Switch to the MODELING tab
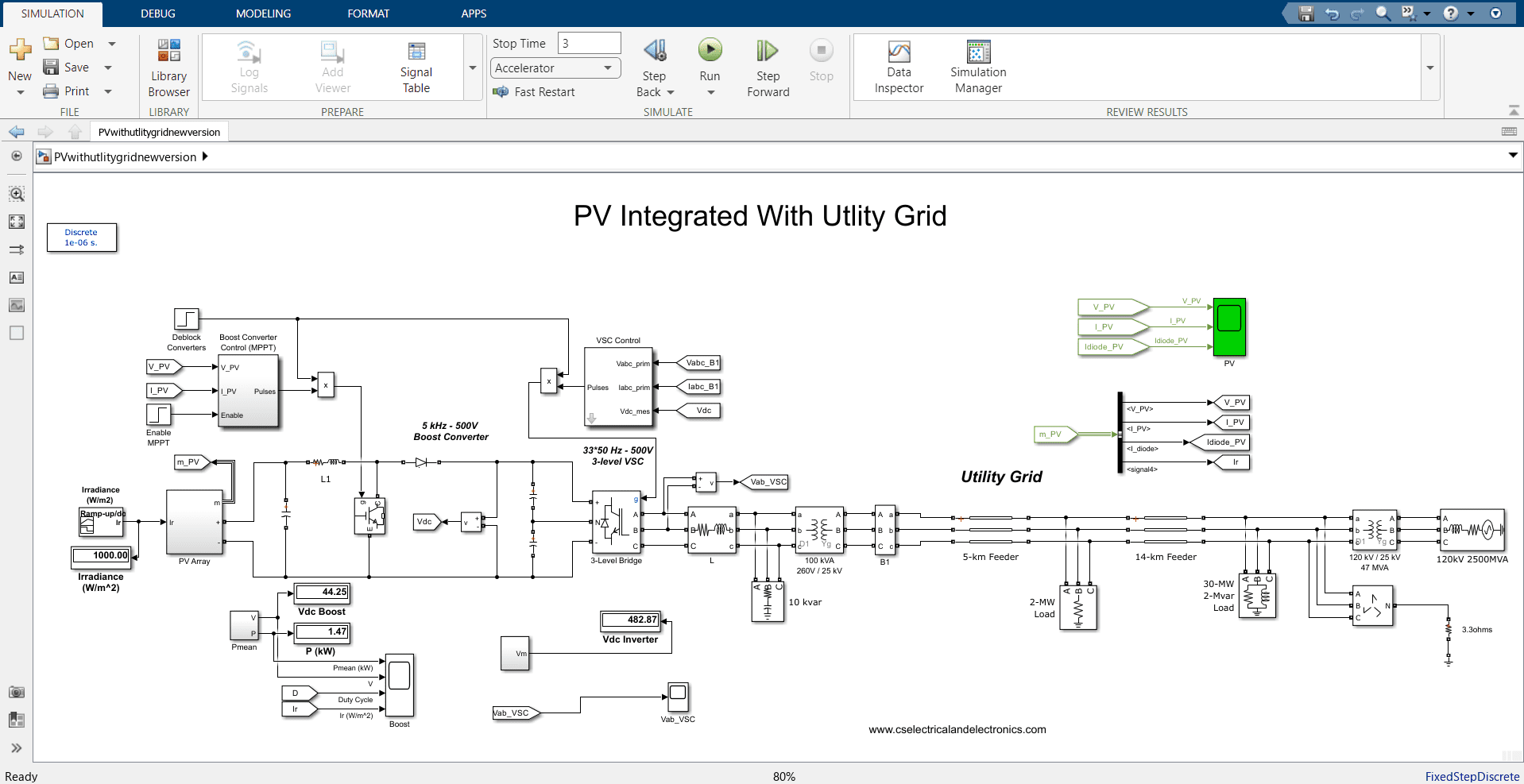Viewport: 1524px width, 784px height. (x=263, y=14)
